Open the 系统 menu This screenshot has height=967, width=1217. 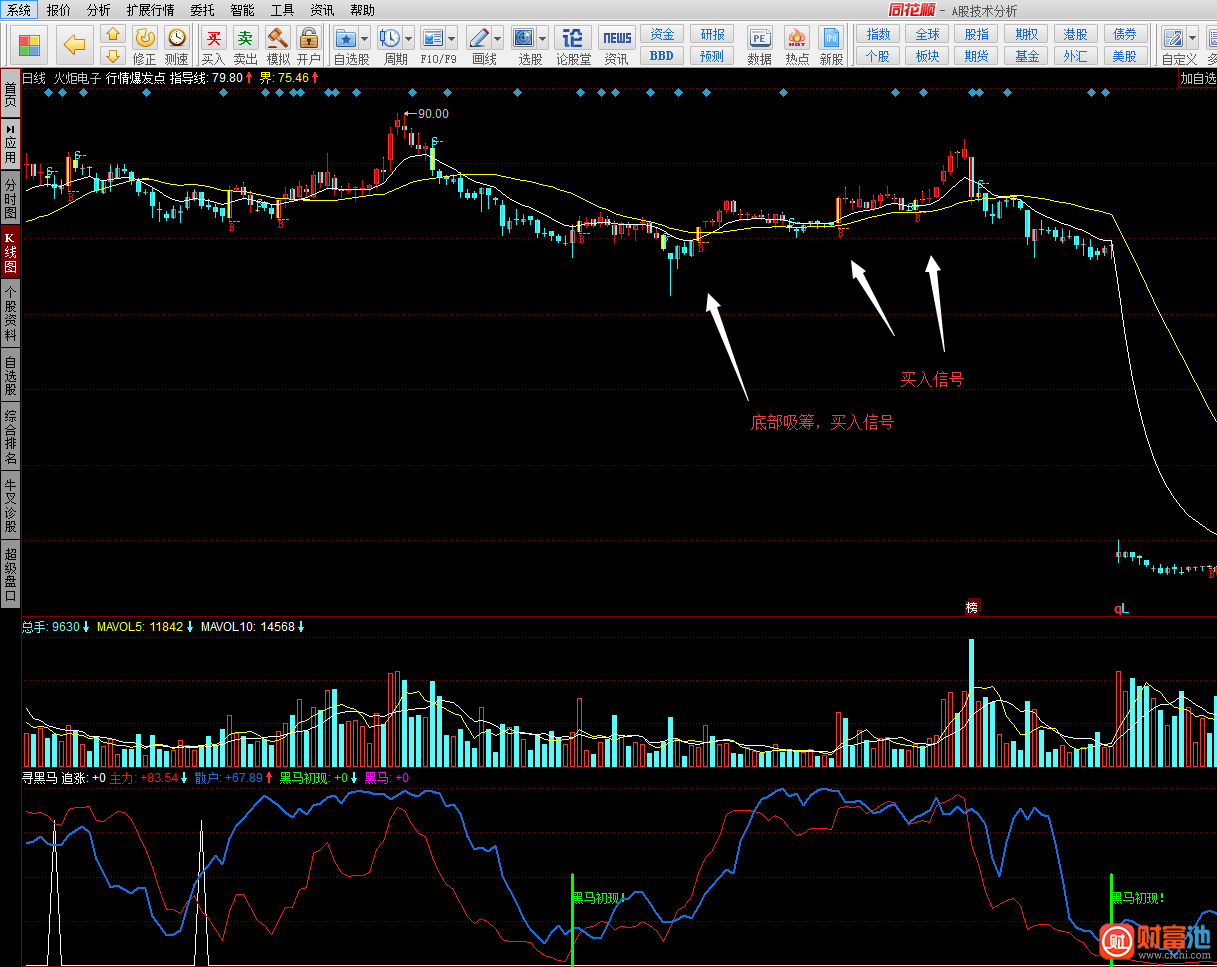coord(19,10)
